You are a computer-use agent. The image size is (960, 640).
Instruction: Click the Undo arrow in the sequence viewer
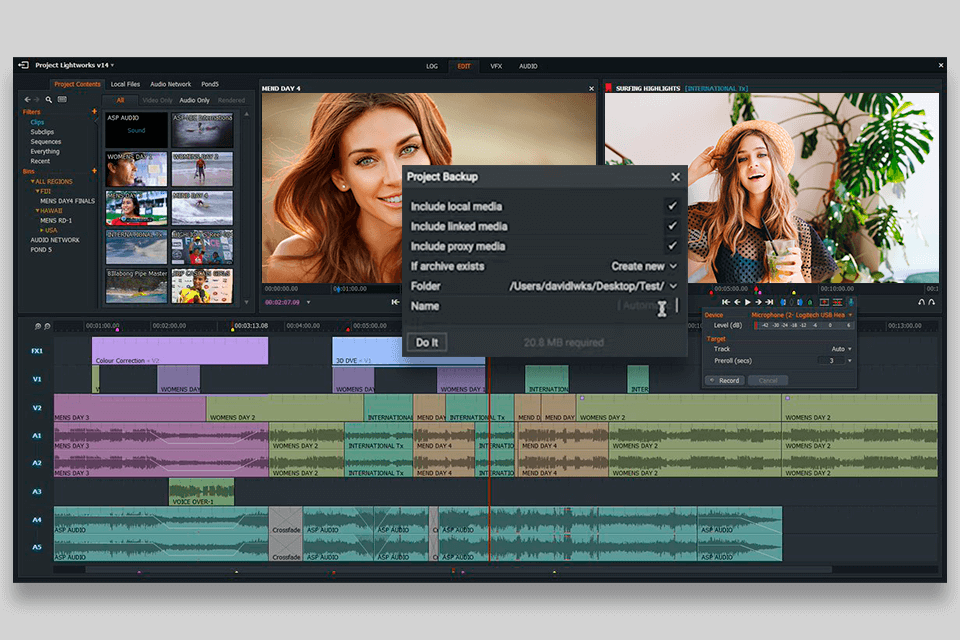point(921,302)
